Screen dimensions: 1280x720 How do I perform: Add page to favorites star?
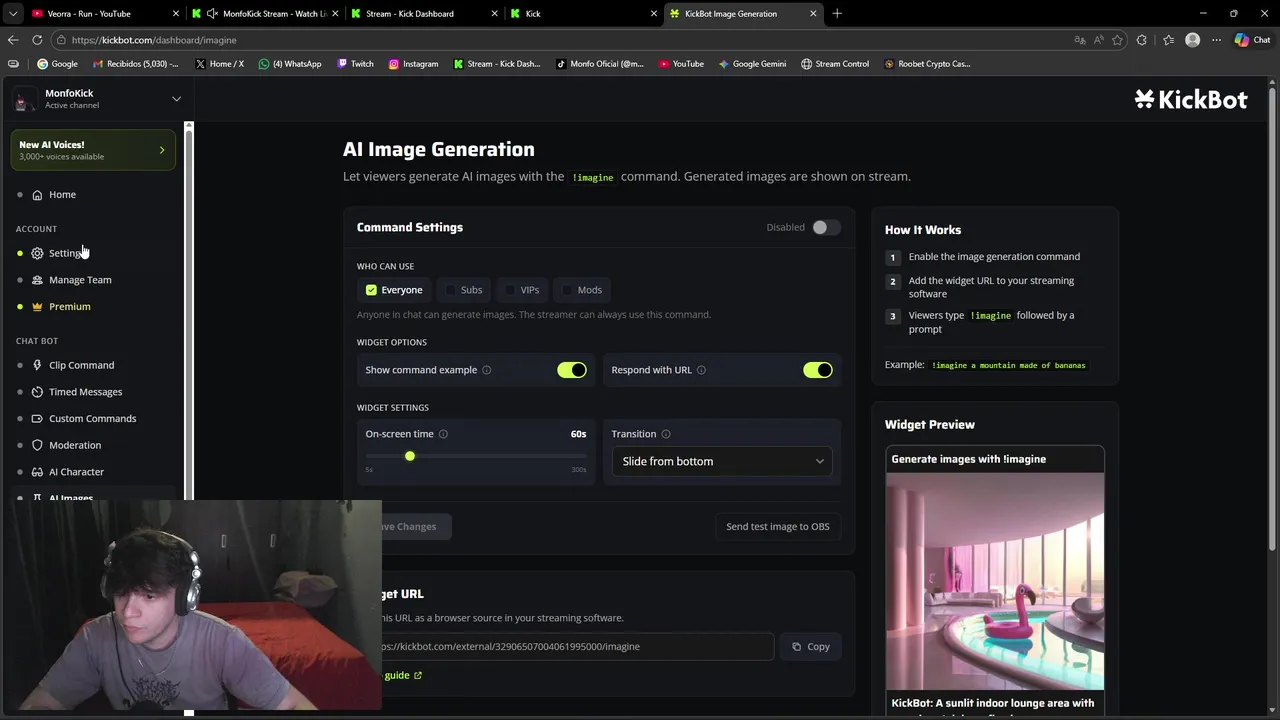[x=1117, y=40]
